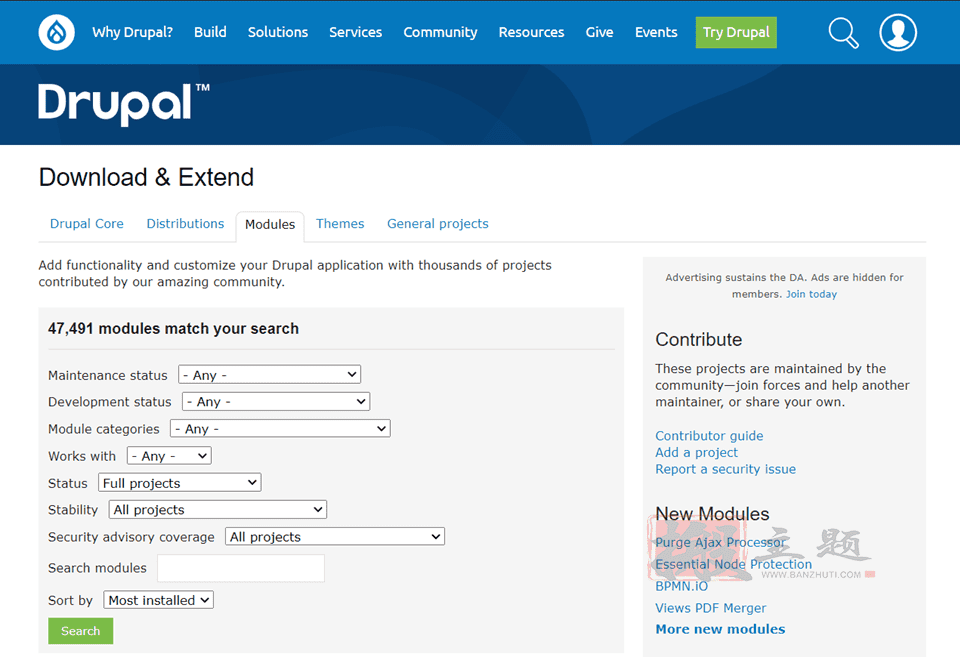
Task: Open the Works with dropdown
Action: pos(169,456)
